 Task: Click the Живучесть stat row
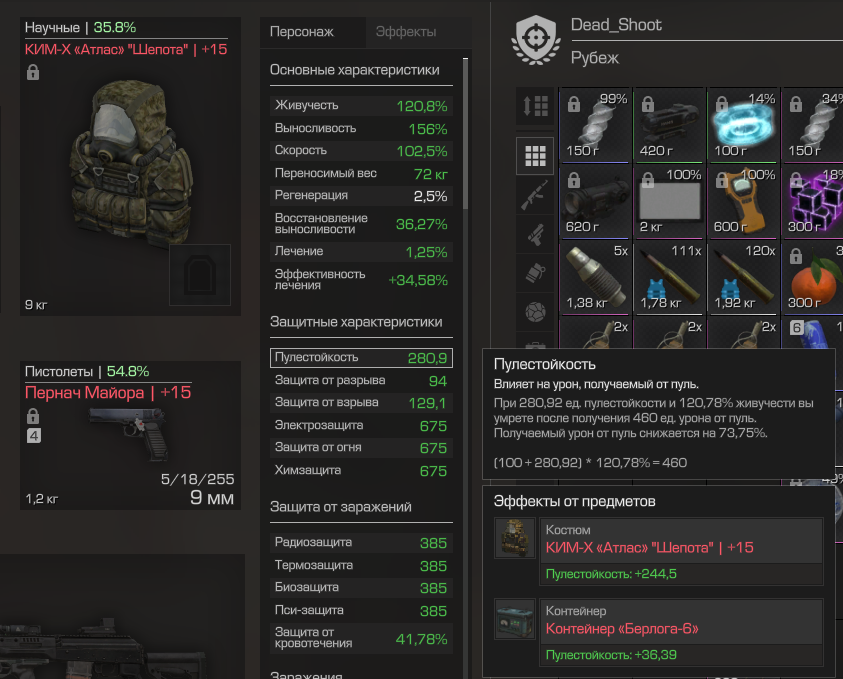pos(361,106)
